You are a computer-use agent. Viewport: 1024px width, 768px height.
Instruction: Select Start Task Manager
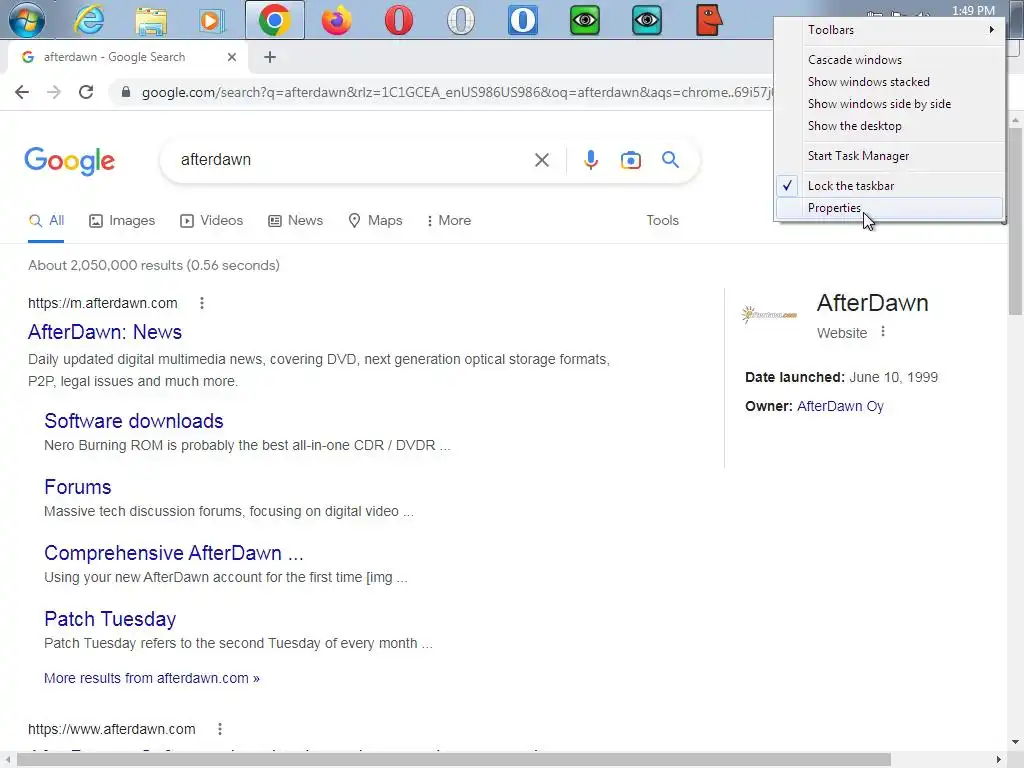coord(889,156)
